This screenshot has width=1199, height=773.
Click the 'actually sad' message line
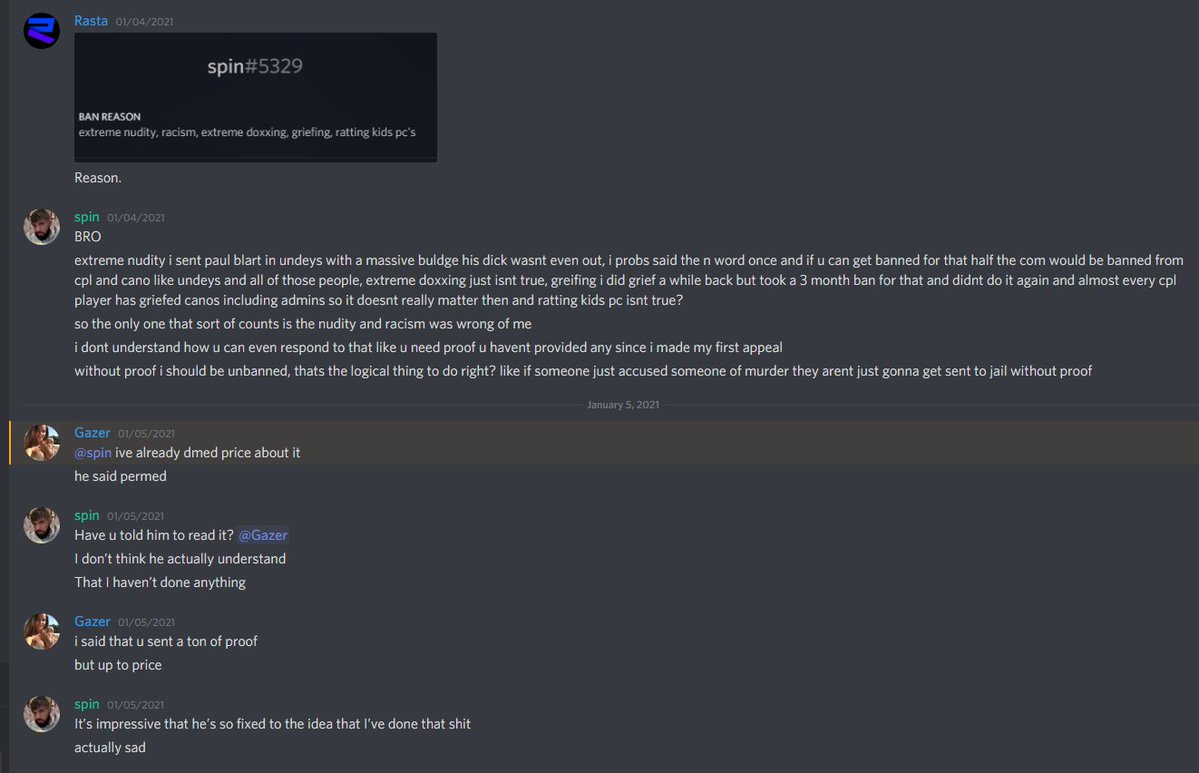pyautogui.click(x=110, y=747)
